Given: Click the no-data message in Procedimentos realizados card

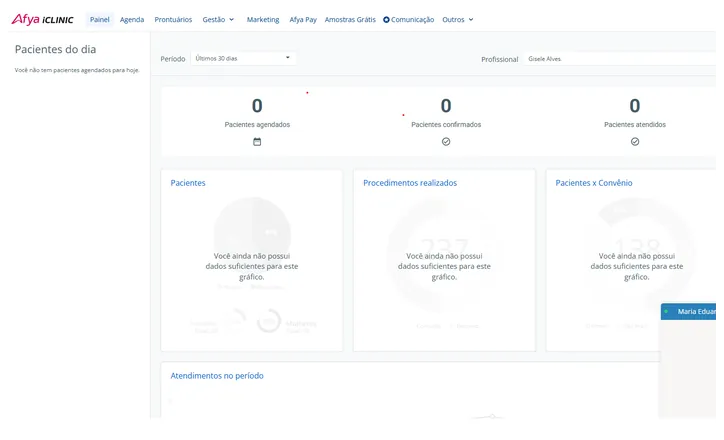Looking at the screenshot, I should click(444, 266).
